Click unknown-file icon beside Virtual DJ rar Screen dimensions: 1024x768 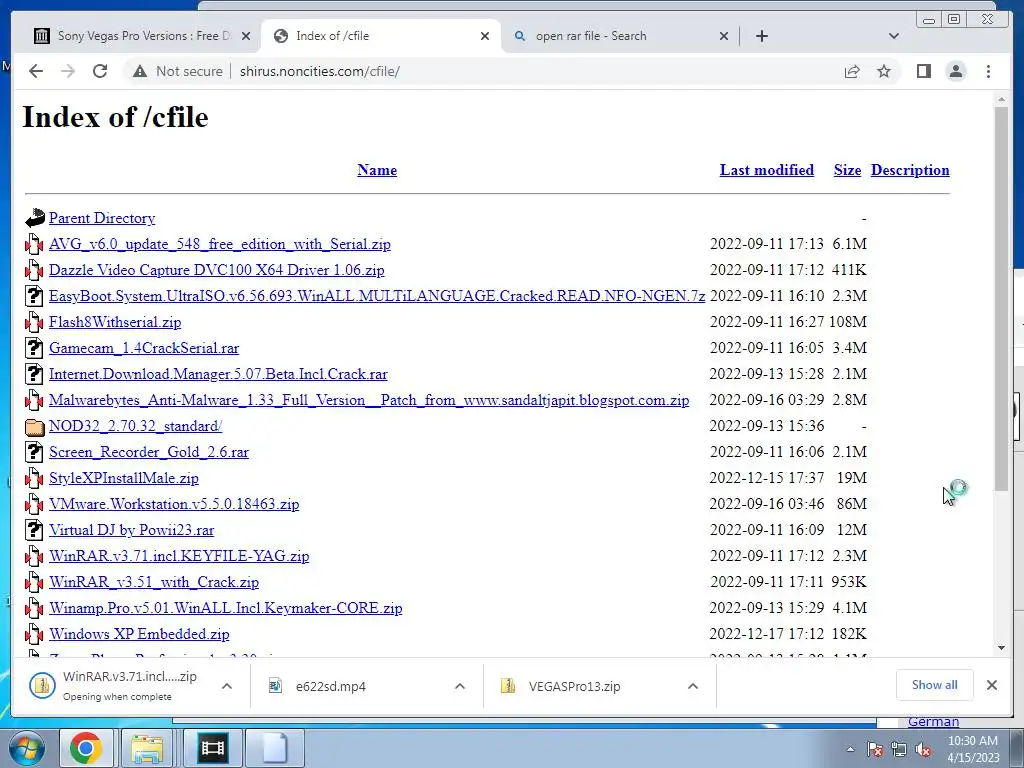(34, 529)
